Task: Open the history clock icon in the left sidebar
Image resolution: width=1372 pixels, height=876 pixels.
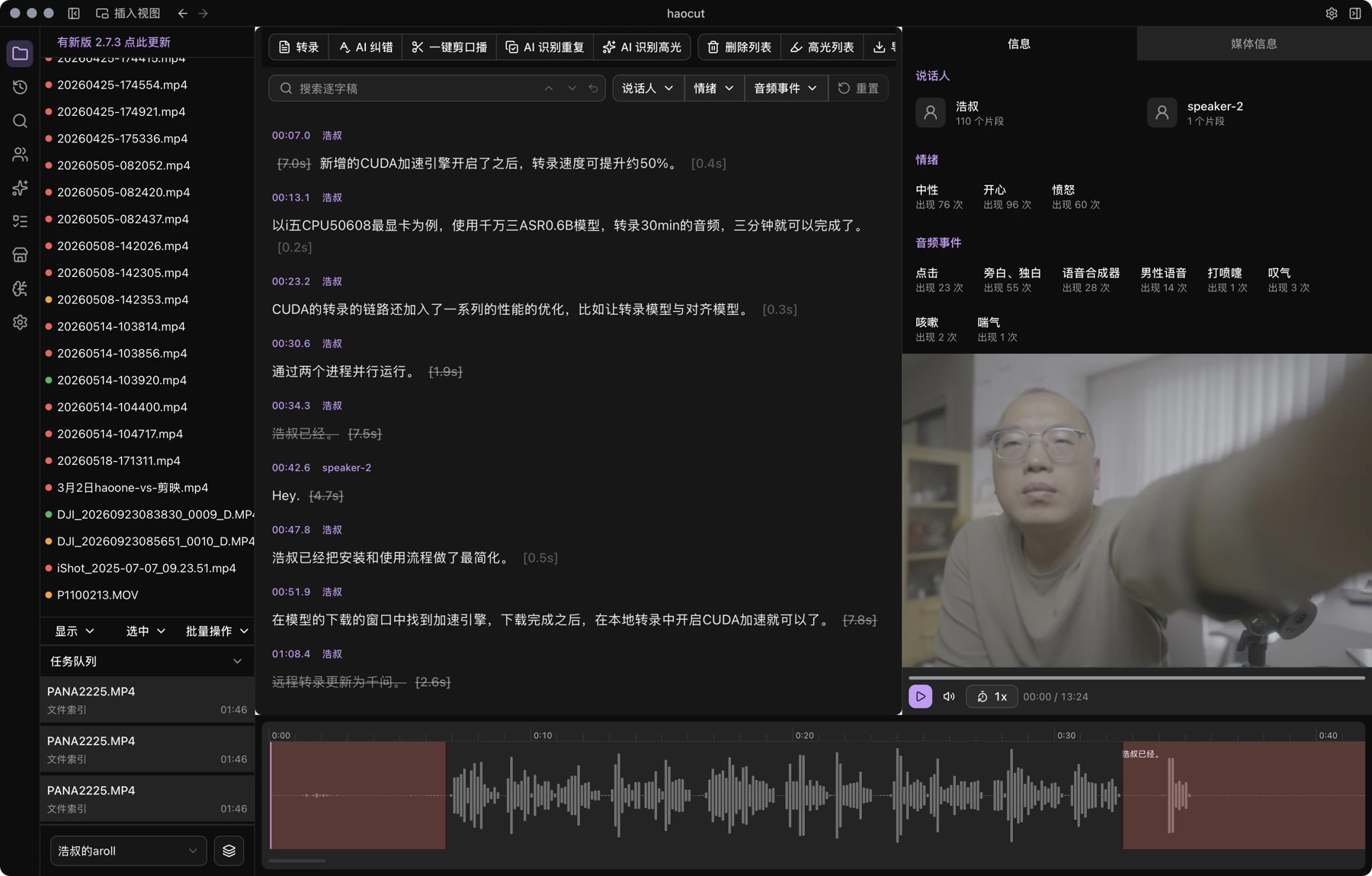Action: point(20,87)
